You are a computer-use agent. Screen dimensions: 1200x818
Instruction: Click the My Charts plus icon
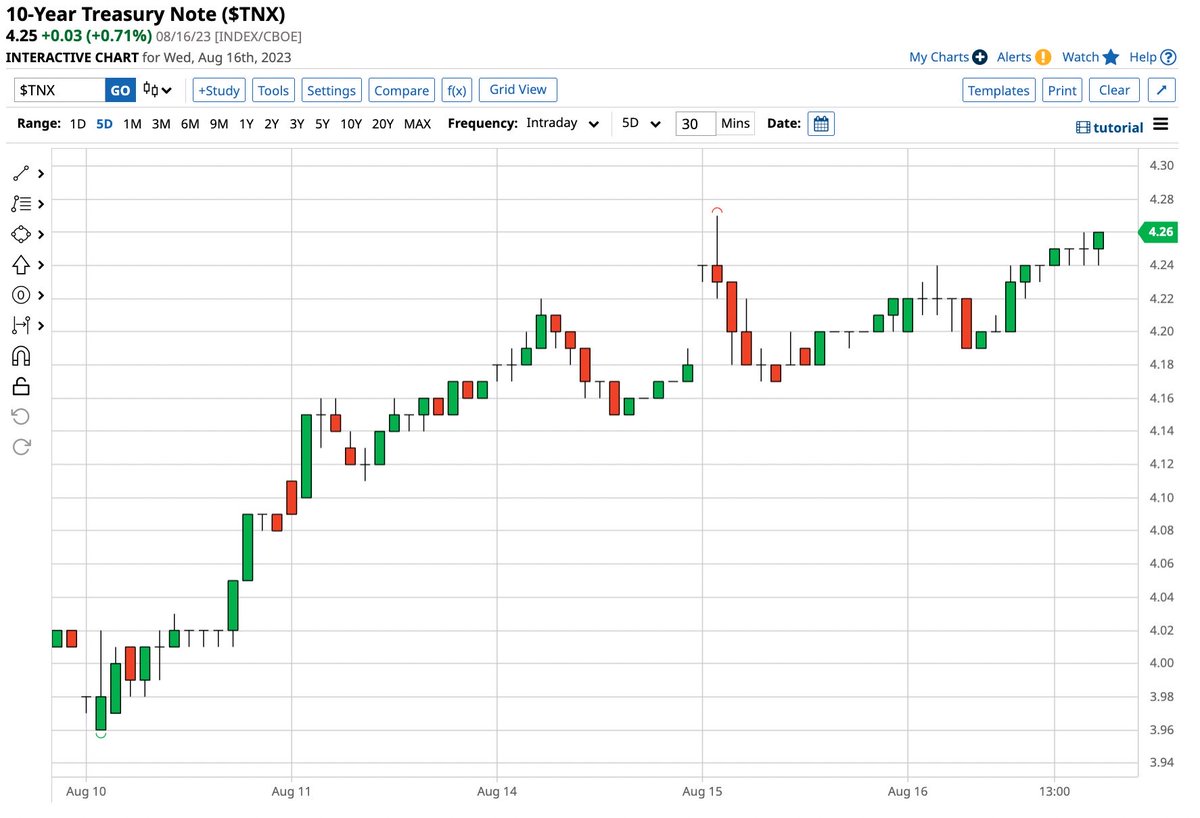pos(980,57)
